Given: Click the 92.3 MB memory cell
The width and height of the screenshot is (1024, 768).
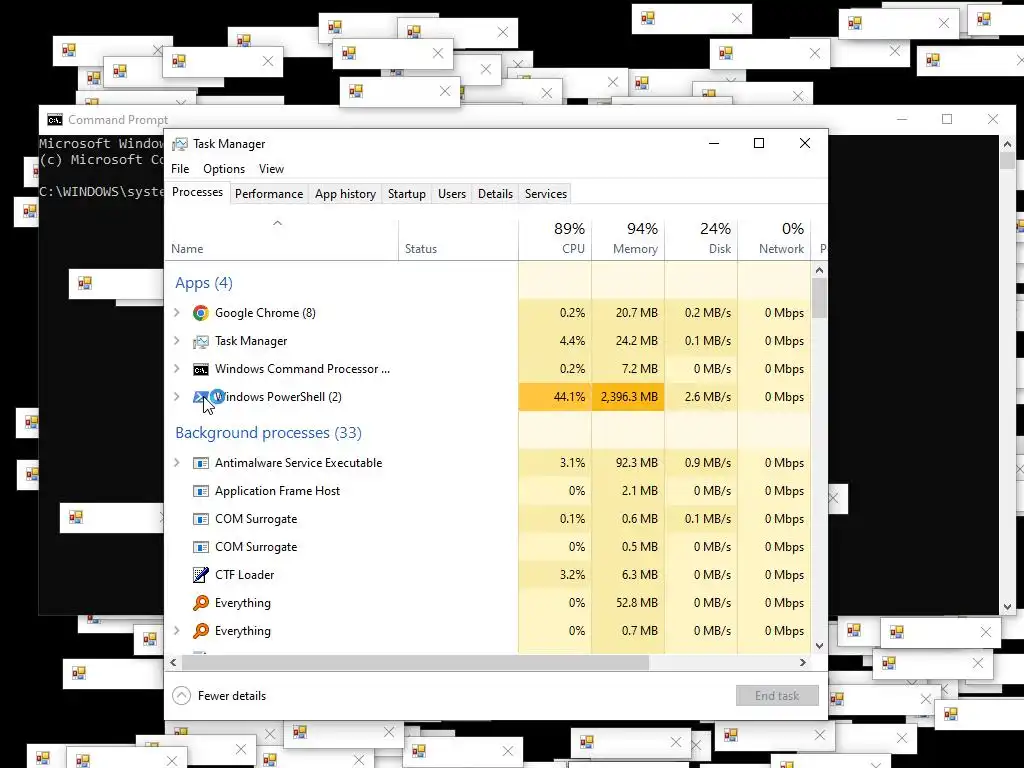Looking at the screenshot, I should (x=628, y=462).
